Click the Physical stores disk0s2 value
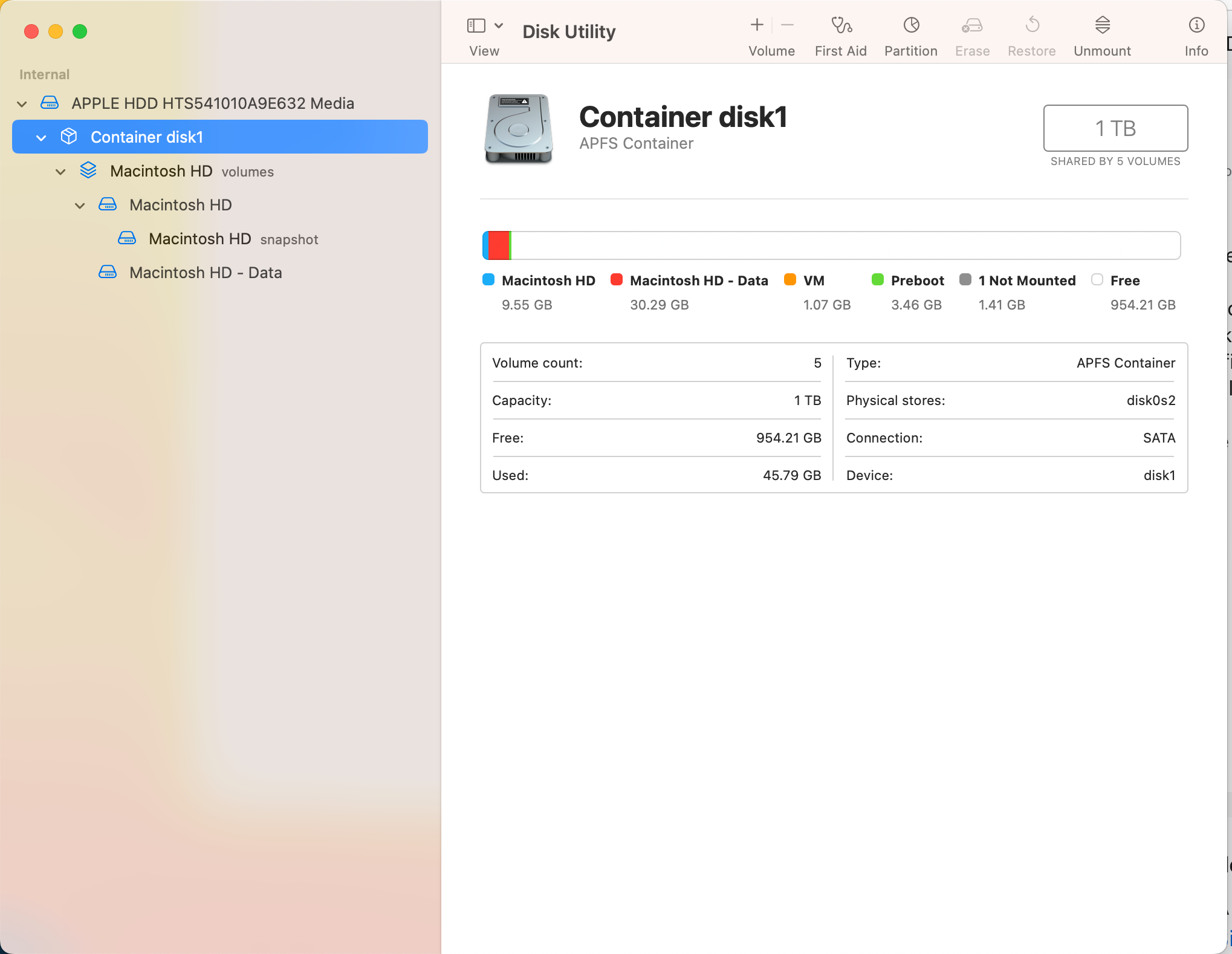The image size is (1232, 954). (1151, 401)
